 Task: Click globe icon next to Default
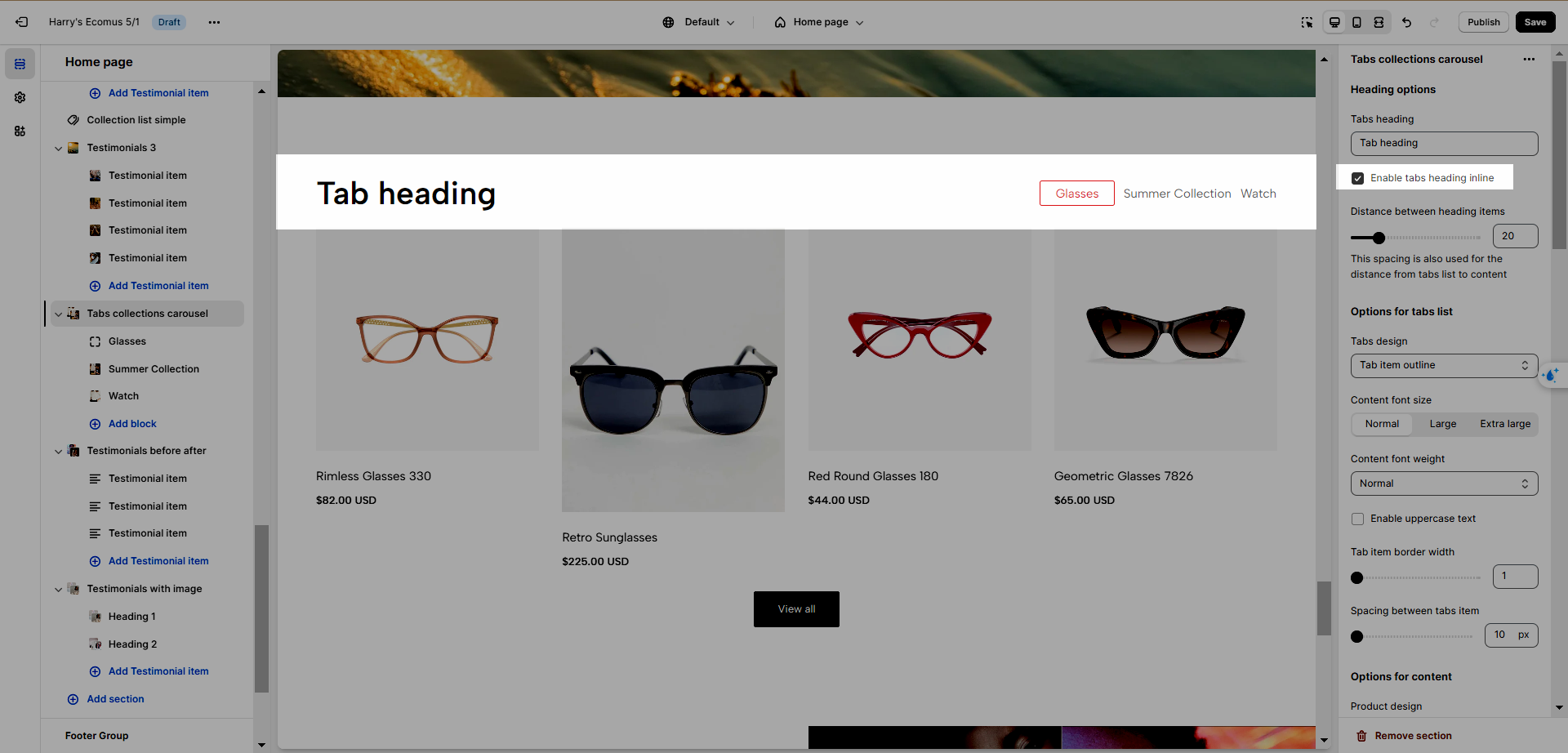[668, 22]
